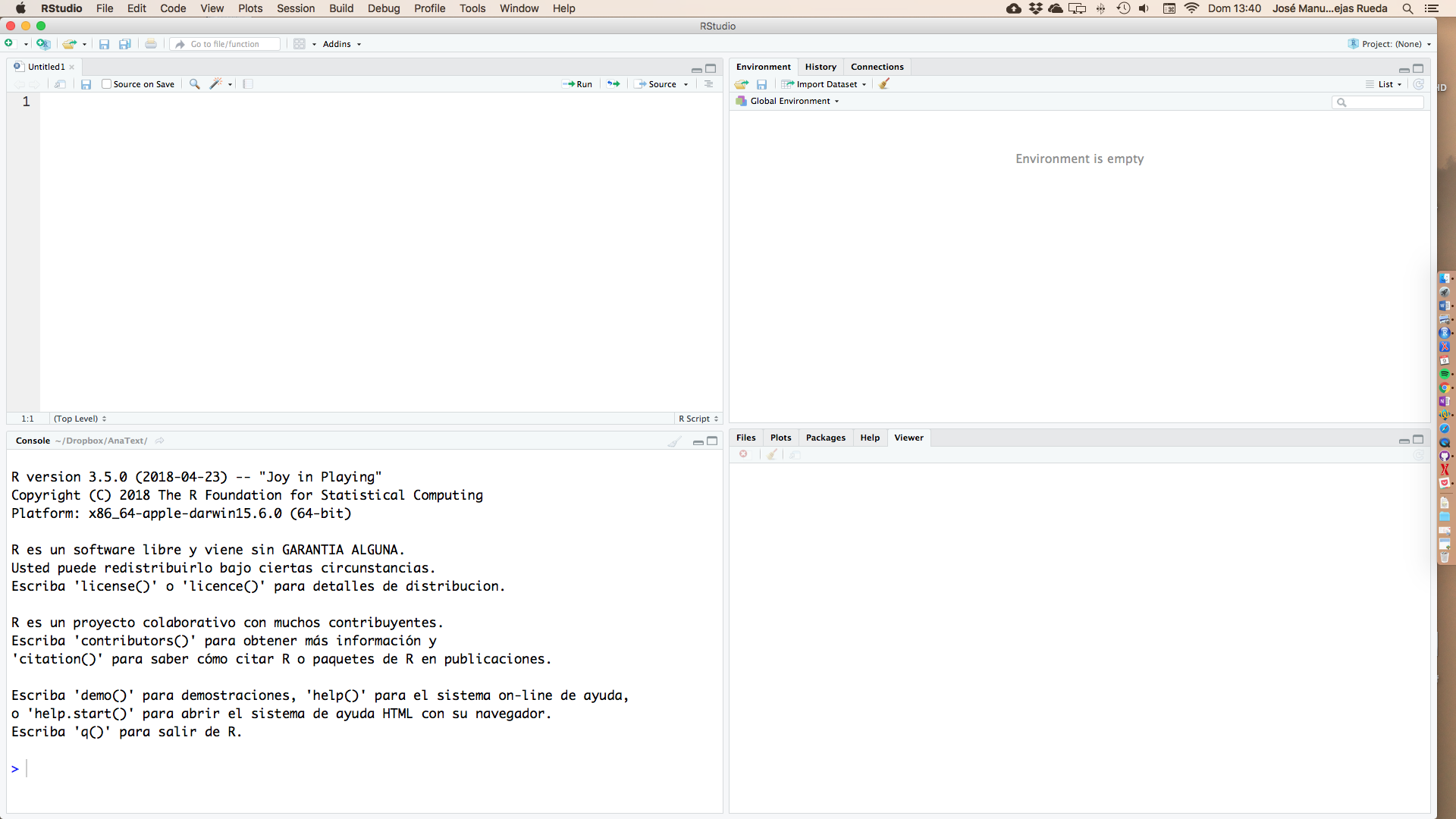
Task: Click the Spotlight search icon in menu bar
Action: point(1407,8)
